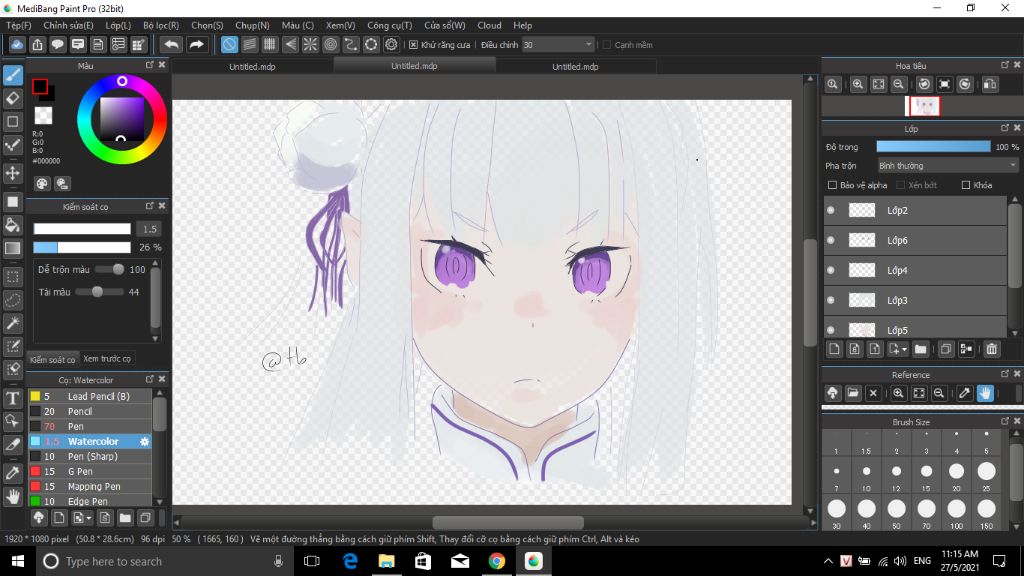Screen dimensions: 1024x576
Task: Toggle the Khử răng cưa checkbox
Action: pyautogui.click(x=413, y=45)
